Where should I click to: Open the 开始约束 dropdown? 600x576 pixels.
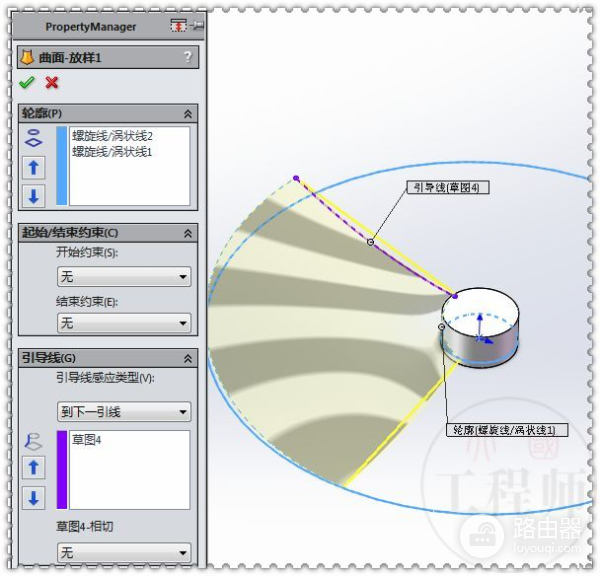click(x=124, y=277)
